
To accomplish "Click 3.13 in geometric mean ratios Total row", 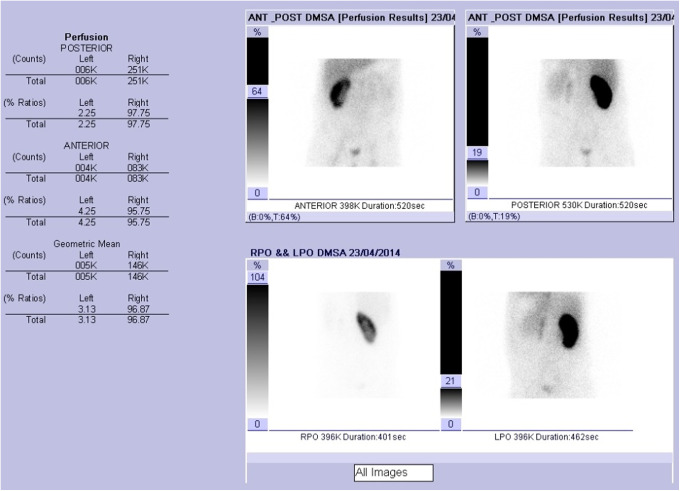I will point(87,320).
